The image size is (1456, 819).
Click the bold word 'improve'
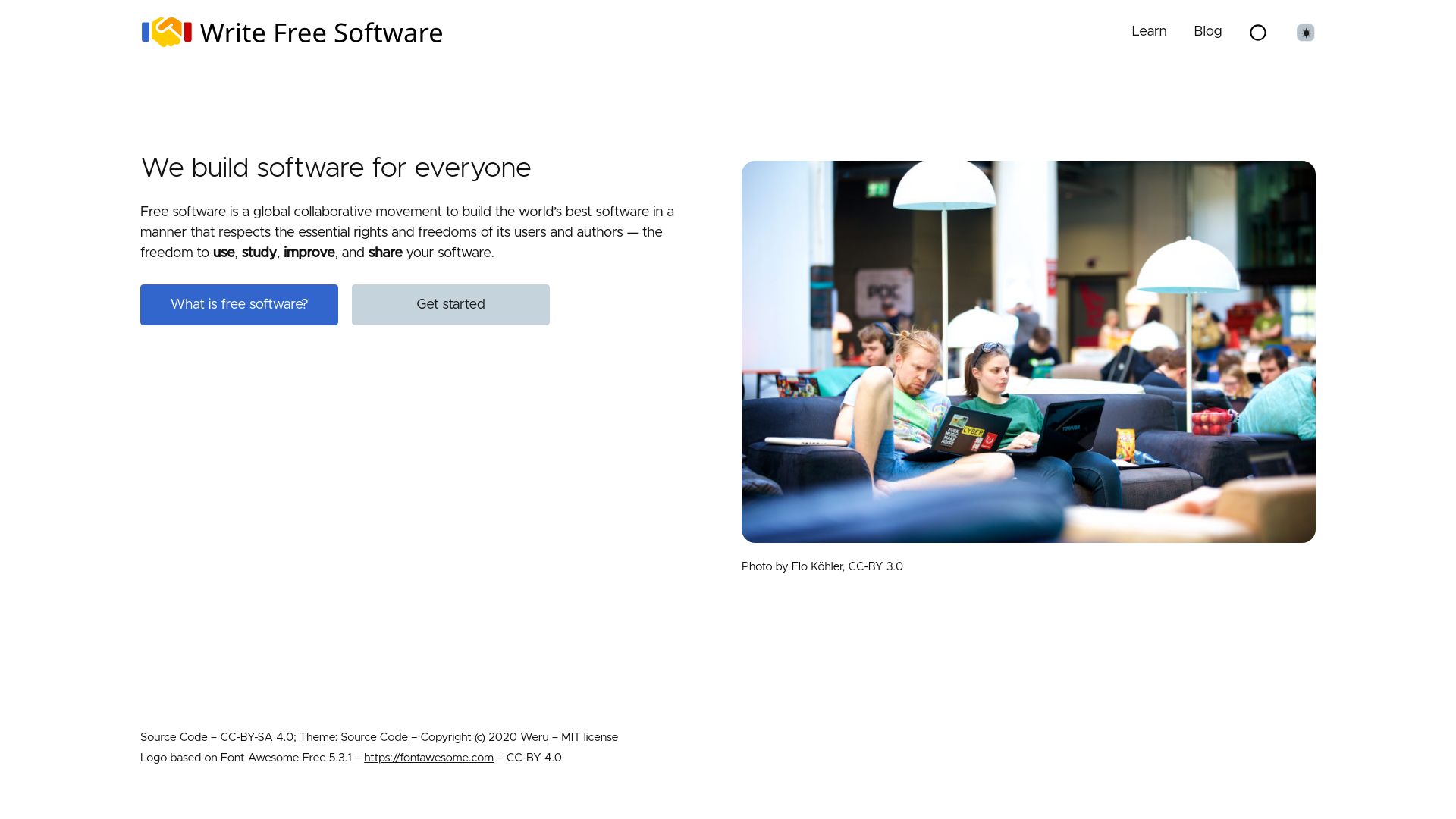point(309,253)
